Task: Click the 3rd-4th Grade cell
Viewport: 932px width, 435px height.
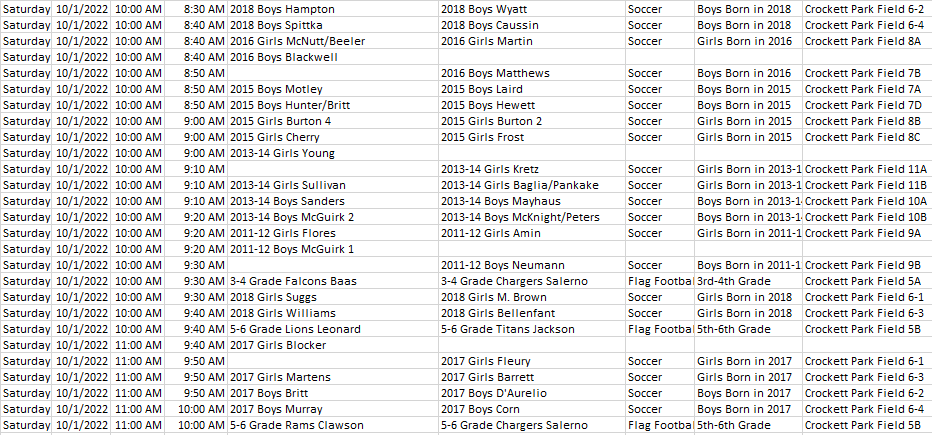Action: point(734,281)
